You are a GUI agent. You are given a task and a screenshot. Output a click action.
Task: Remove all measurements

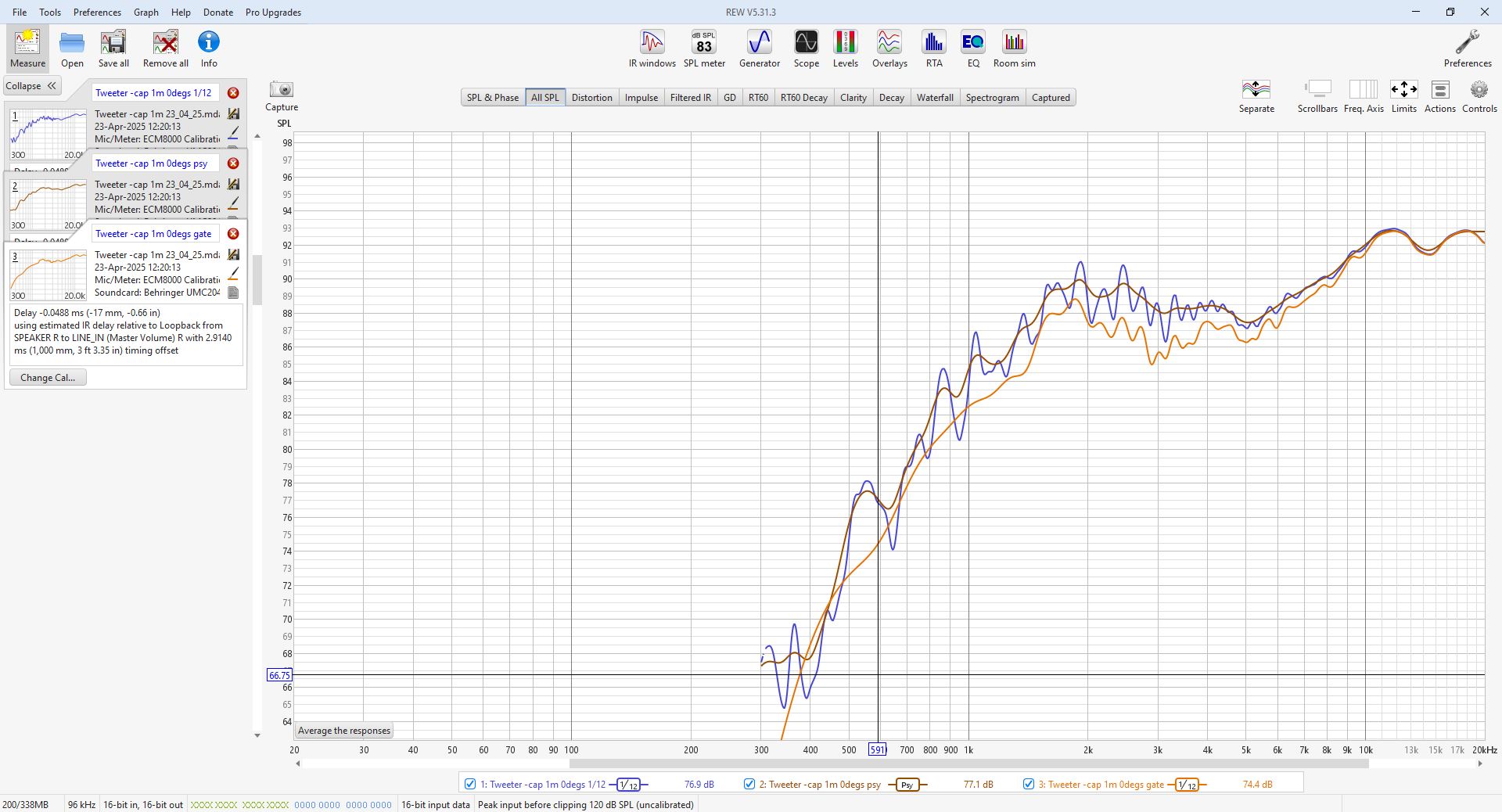pyautogui.click(x=165, y=49)
